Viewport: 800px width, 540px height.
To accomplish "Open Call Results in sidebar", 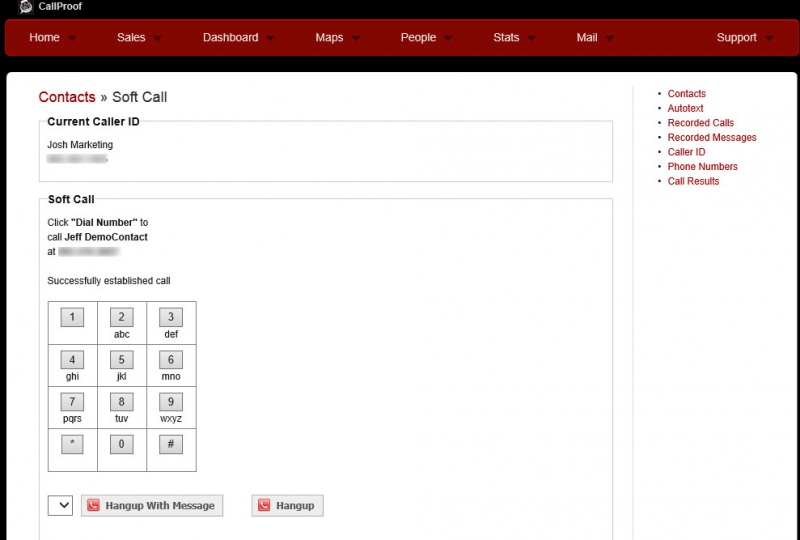I will [x=693, y=181].
